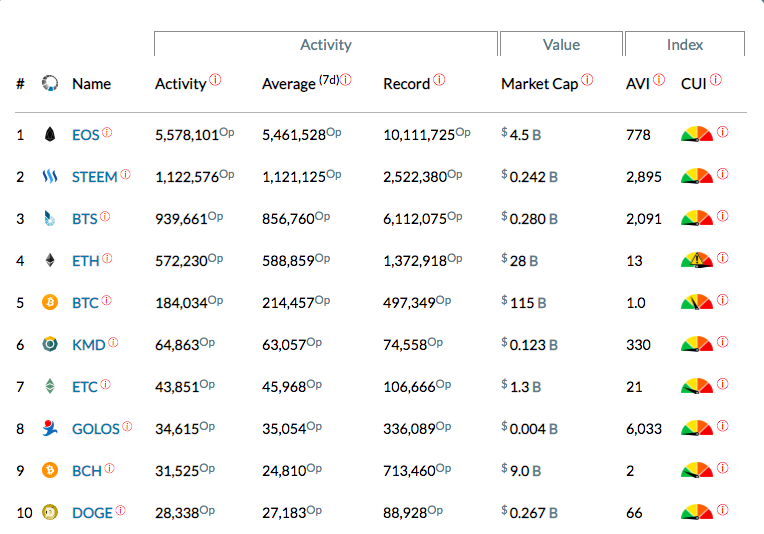Click the info icon beside ETH name
This screenshot has width=764, height=534.
107,258
